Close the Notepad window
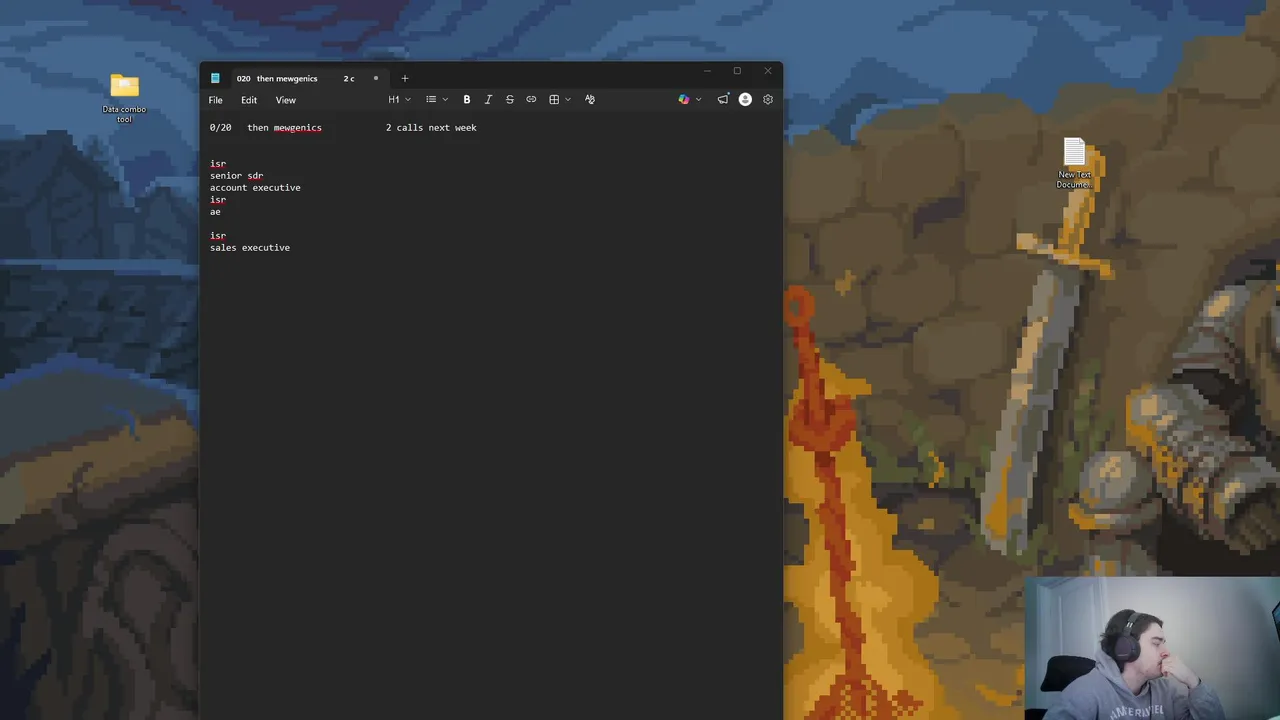This screenshot has height=720, width=1280. pyautogui.click(x=768, y=71)
